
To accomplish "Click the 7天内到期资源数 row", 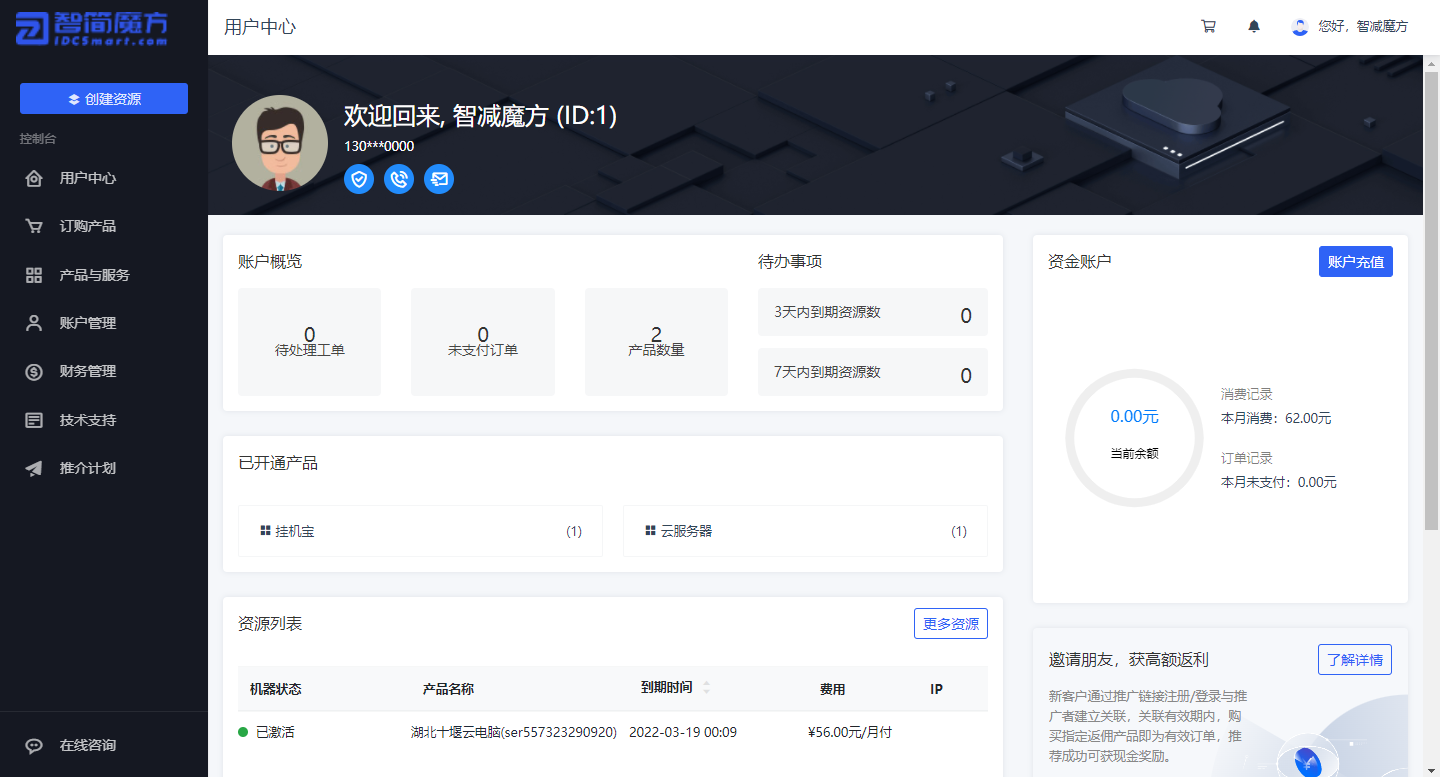I will pos(873,372).
